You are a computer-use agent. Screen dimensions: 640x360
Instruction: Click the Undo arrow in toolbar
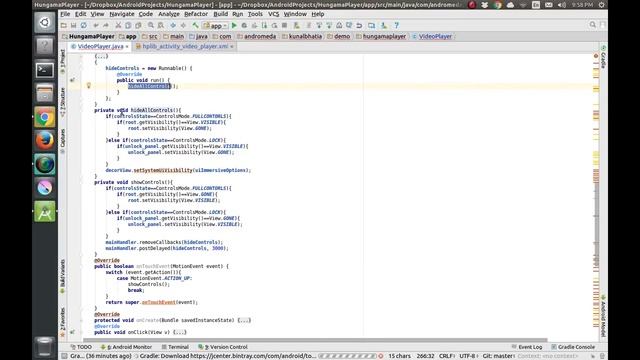click(x=96, y=25)
